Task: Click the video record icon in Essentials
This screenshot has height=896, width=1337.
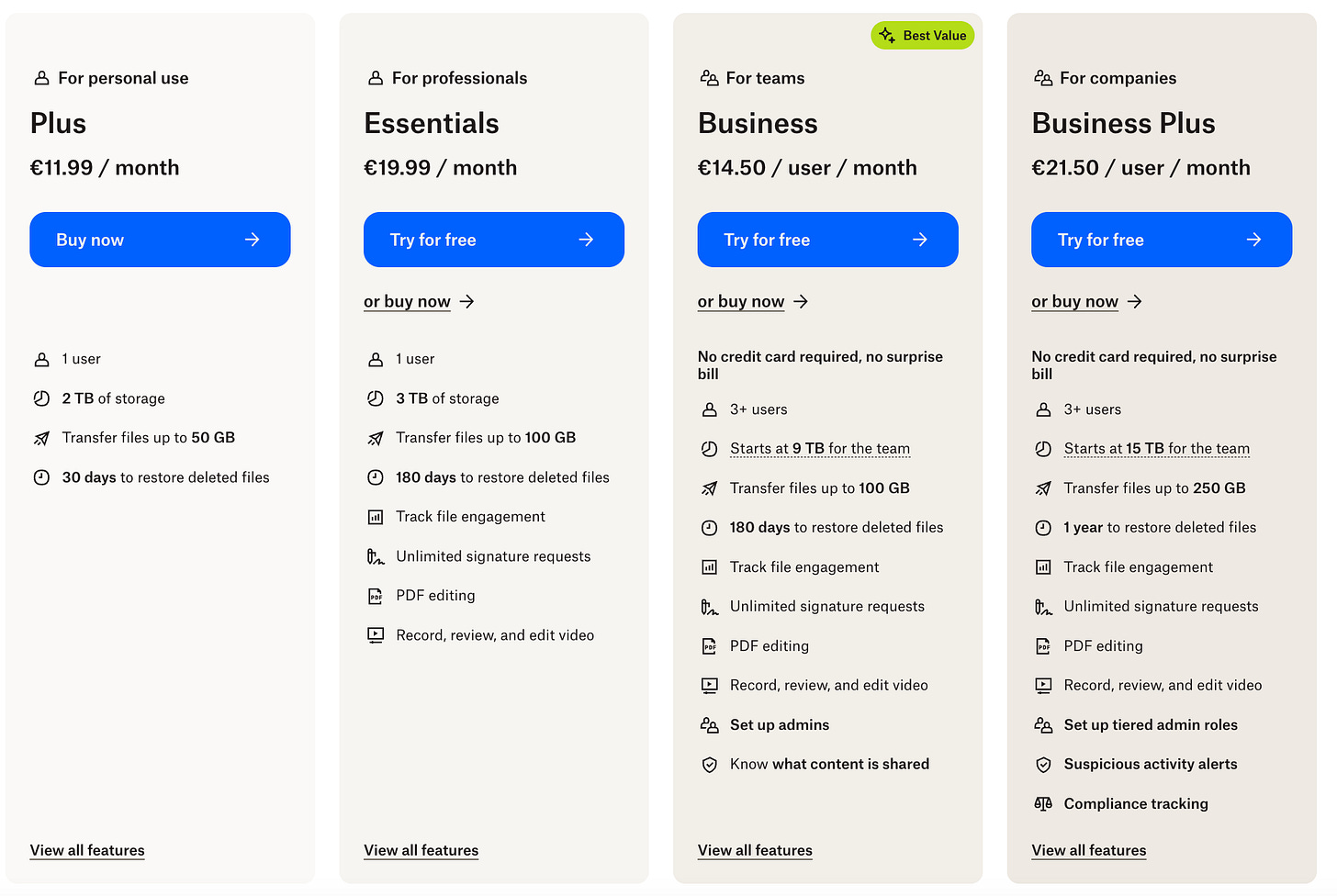Action: click(x=376, y=635)
